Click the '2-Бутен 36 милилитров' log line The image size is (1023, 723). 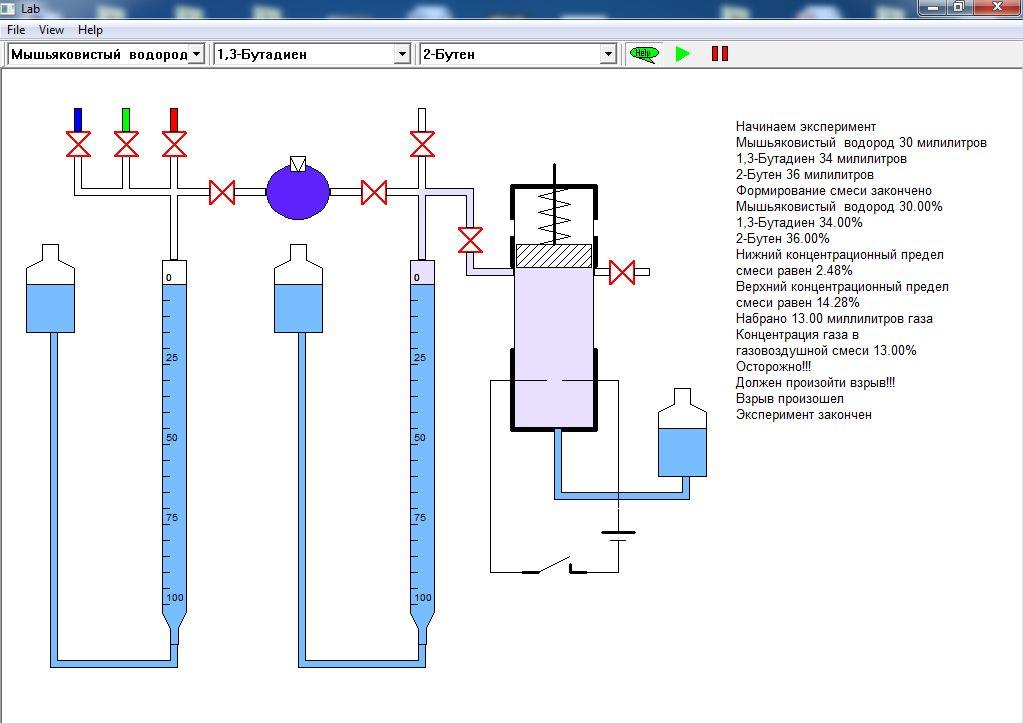tap(804, 174)
